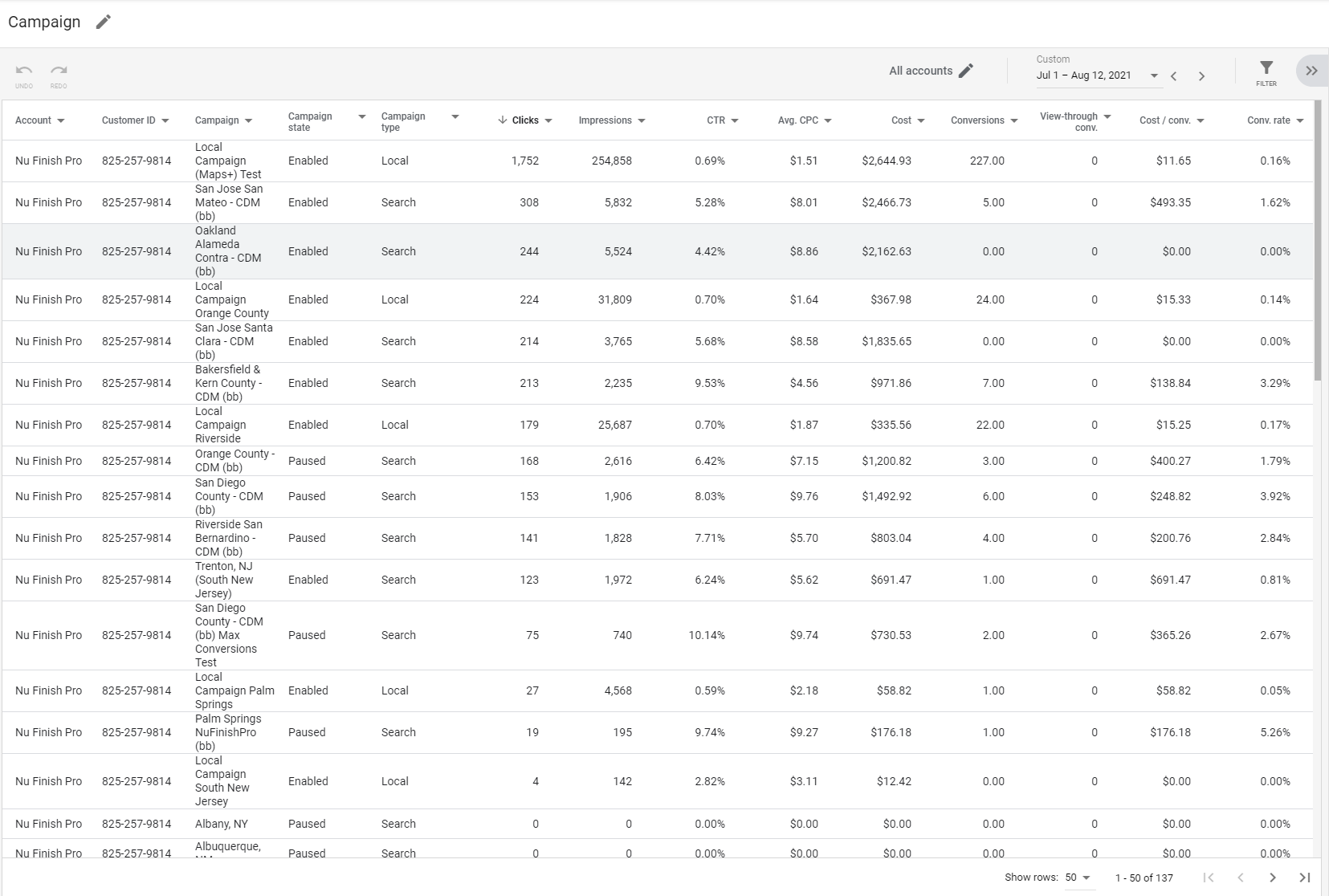Edit All accounts pencil icon
The image size is (1329, 896).
tap(966, 71)
